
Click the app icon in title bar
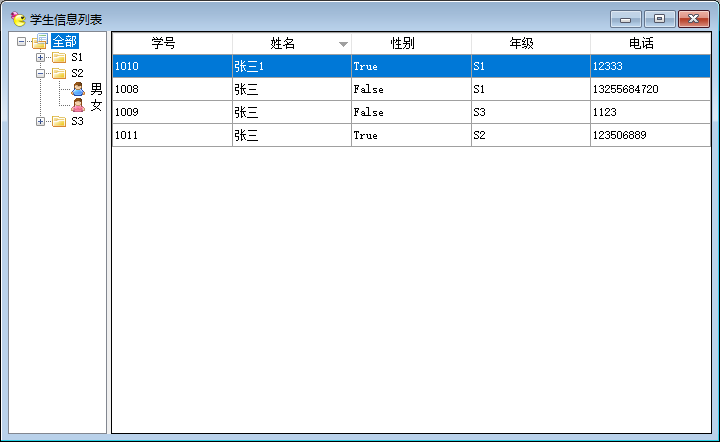click(18, 19)
